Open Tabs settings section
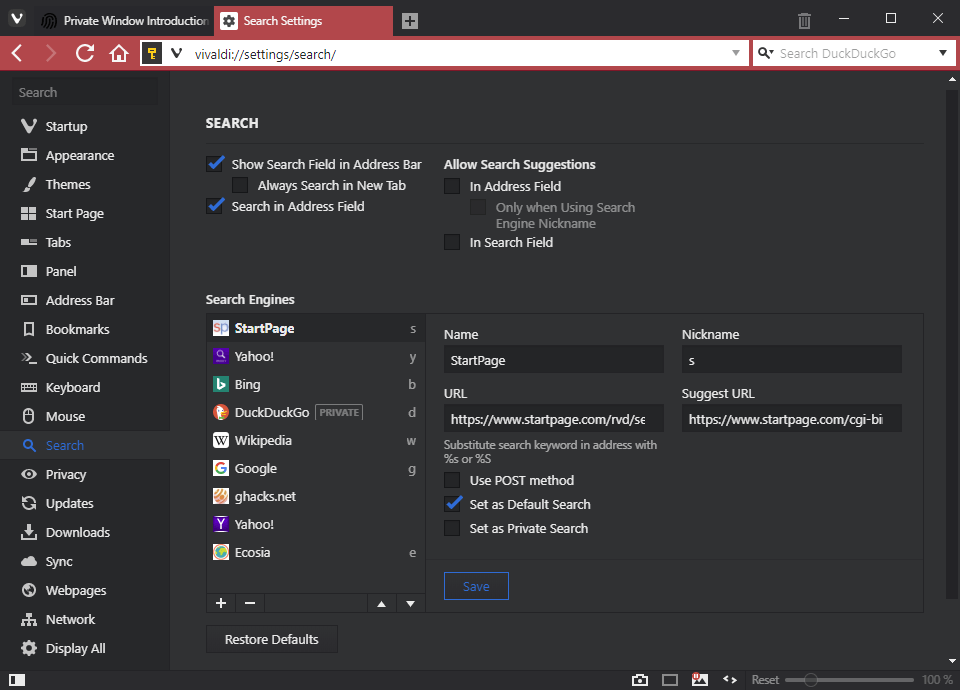960x690 pixels. (84, 242)
